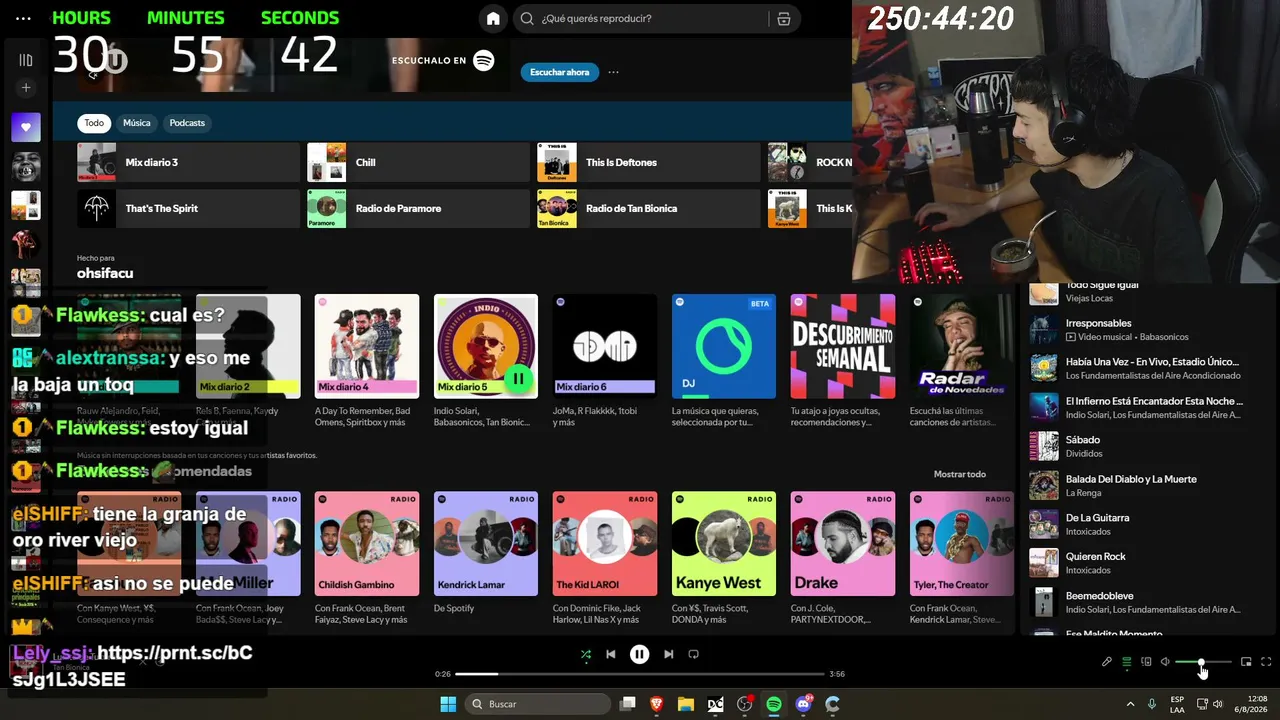The width and height of the screenshot is (1280, 720).
Task: Click the 'Escuchar ahora' button
Action: 560,72
